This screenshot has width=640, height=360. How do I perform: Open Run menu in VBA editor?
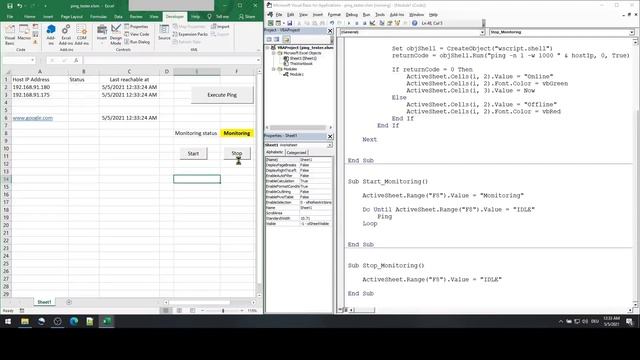coord(366,15)
